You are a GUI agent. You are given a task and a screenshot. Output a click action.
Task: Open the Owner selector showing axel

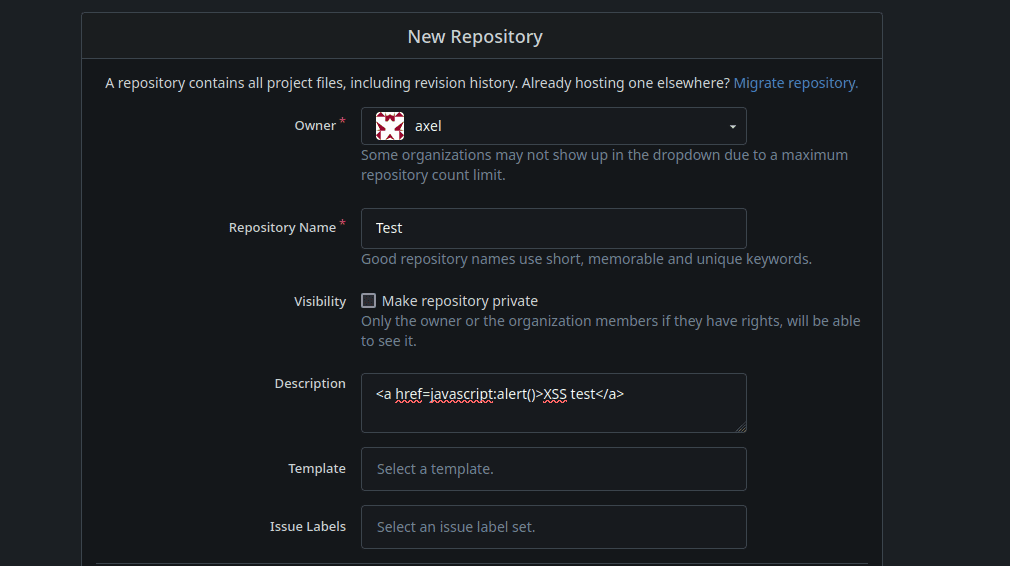[553, 126]
